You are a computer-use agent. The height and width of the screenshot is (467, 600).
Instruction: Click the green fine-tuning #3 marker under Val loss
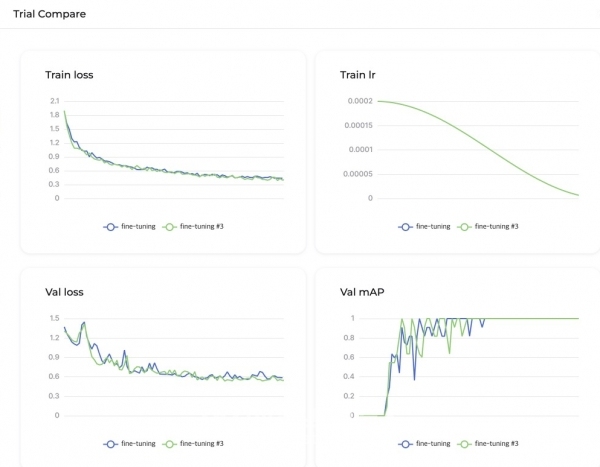click(169, 443)
